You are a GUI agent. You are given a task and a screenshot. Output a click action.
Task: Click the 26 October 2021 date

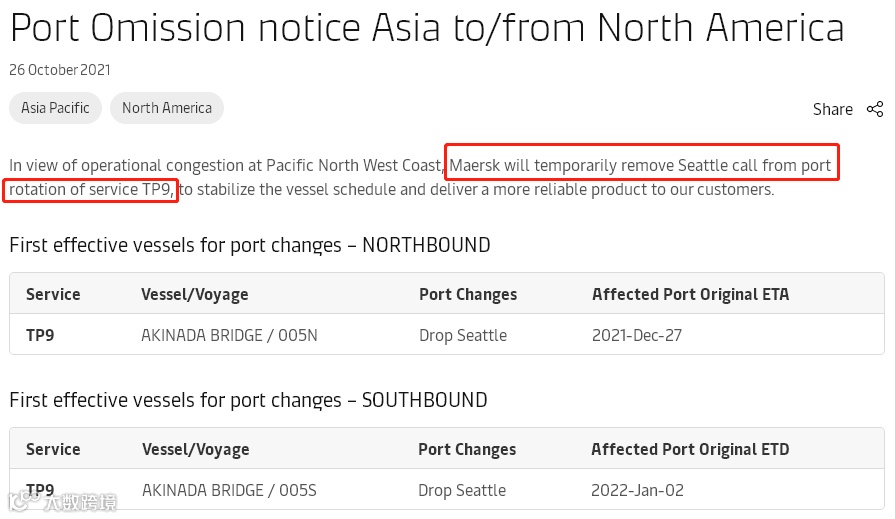(60, 70)
